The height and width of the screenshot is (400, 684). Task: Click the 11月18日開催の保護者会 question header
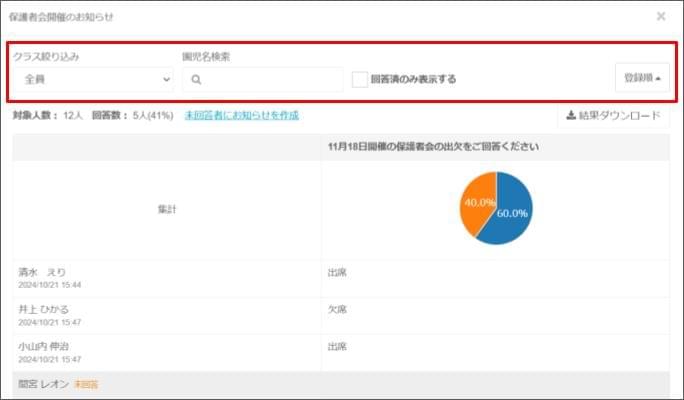click(x=433, y=147)
